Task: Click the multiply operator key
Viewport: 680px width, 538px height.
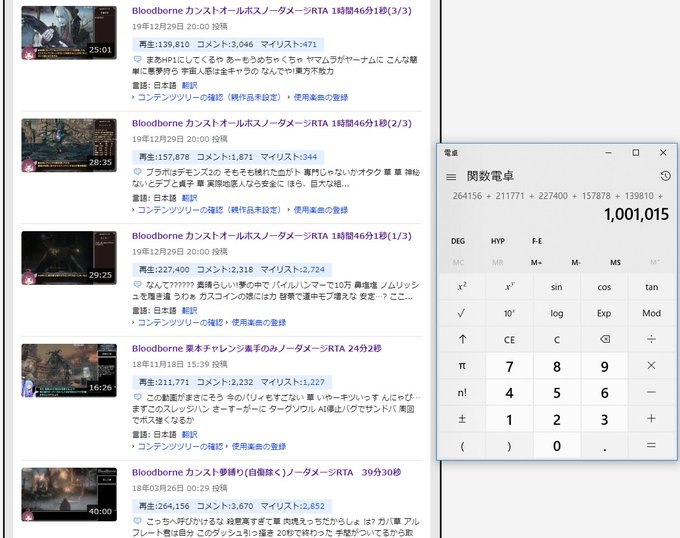Action: [x=651, y=366]
